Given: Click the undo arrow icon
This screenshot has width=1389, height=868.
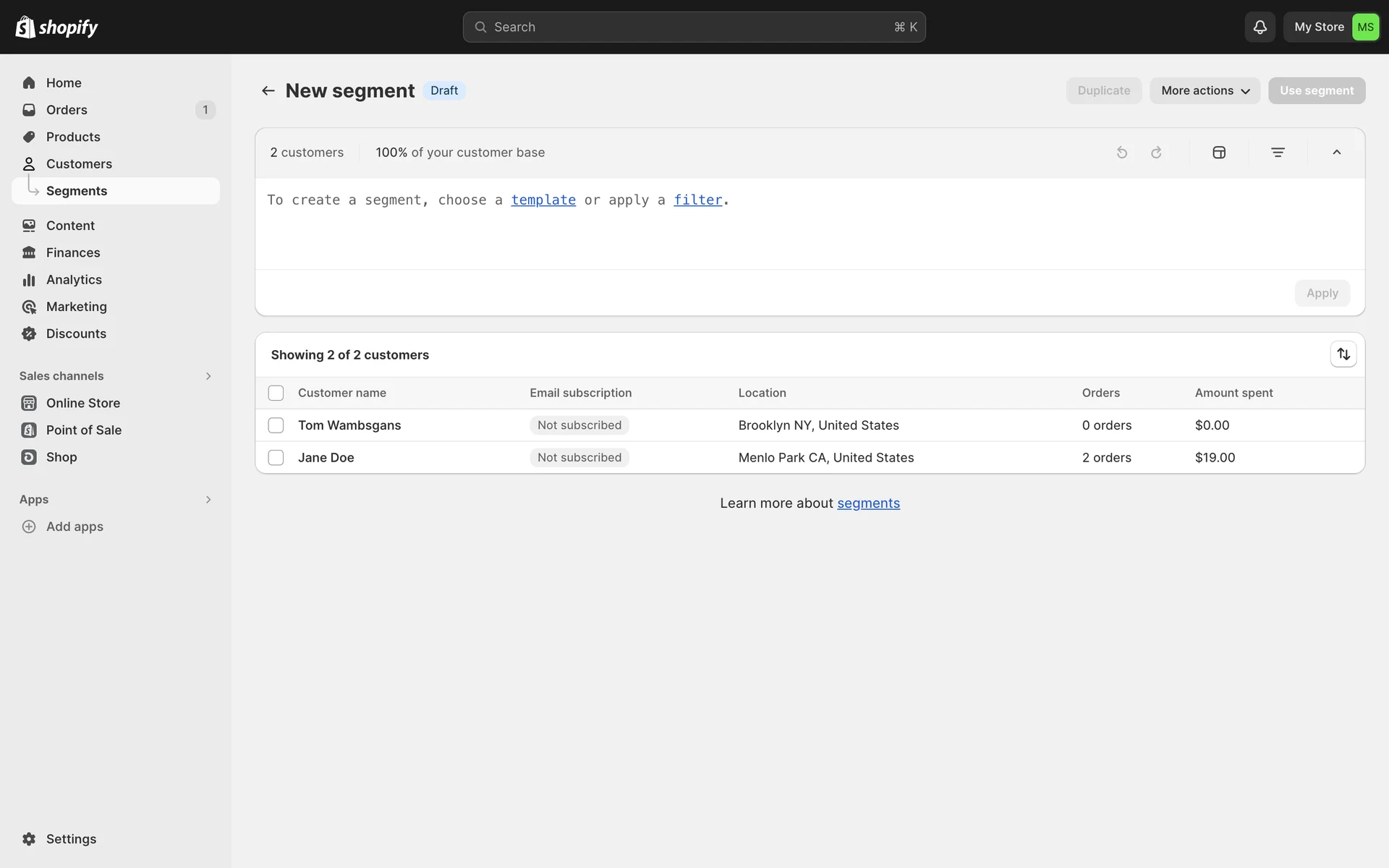Looking at the screenshot, I should (x=1122, y=153).
